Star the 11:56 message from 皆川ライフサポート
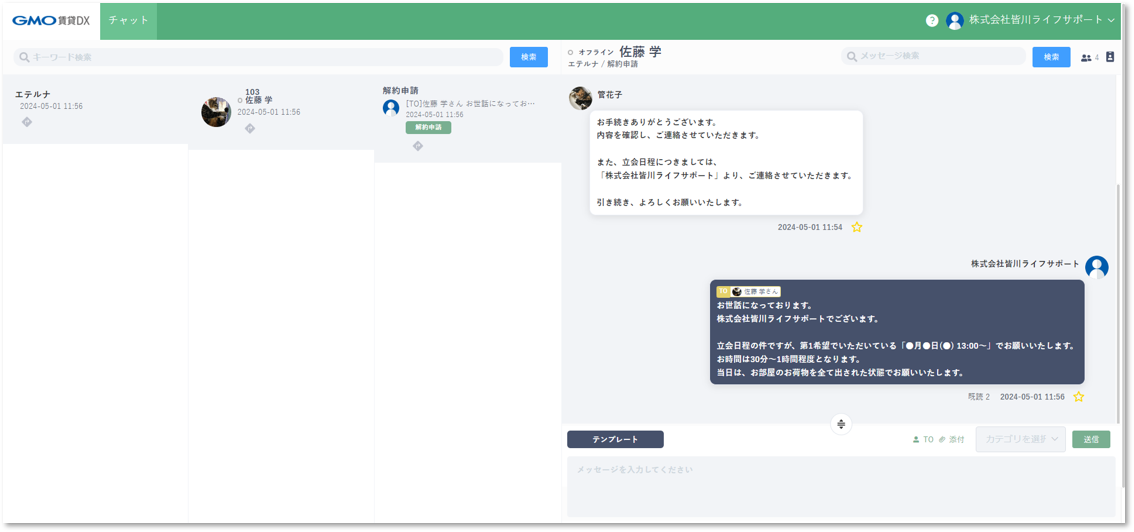Screen dimensions: 1134x532 pos(1078,397)
